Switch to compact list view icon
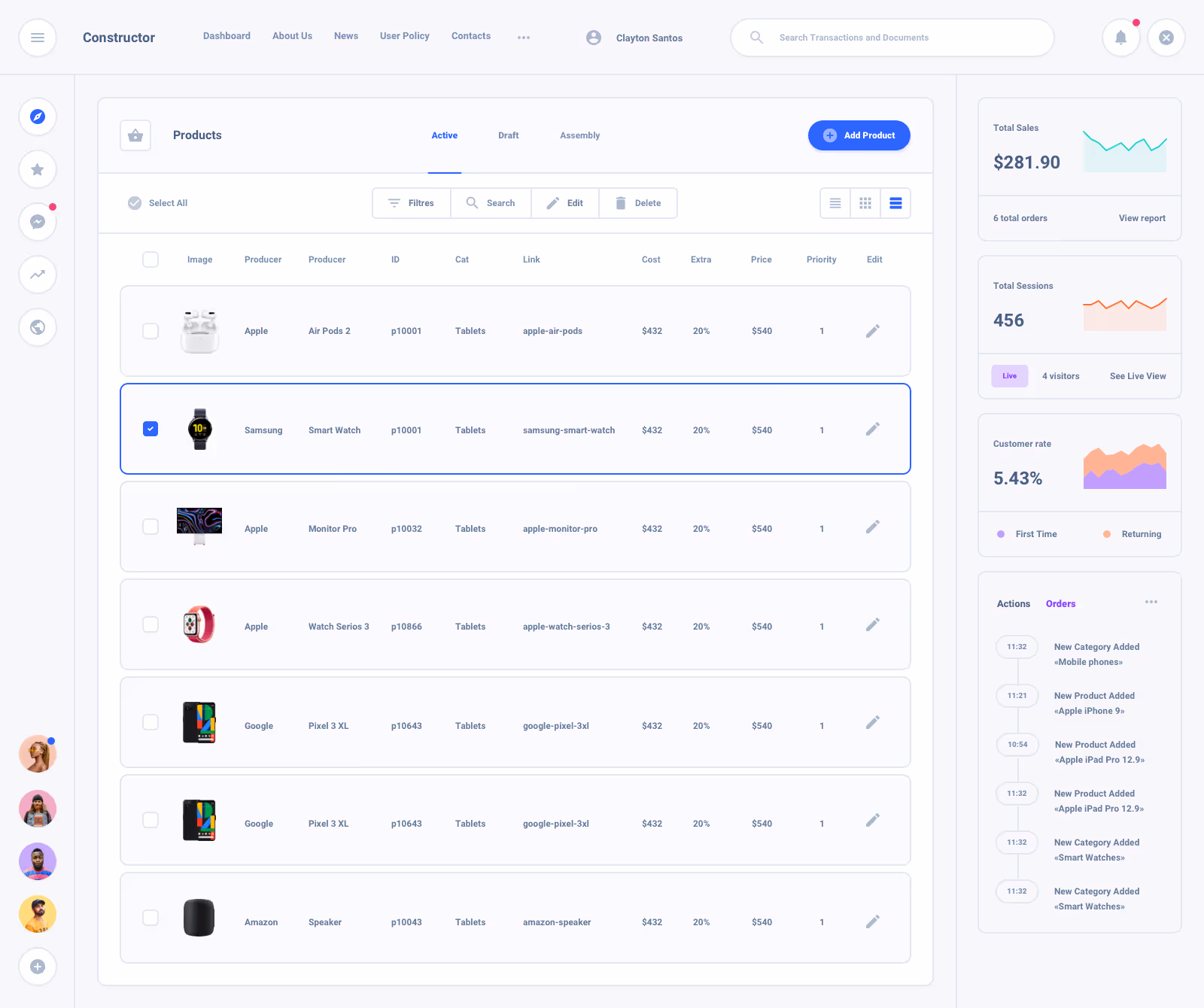The width and height of the screenshot is (1204, 1008). 835,203
